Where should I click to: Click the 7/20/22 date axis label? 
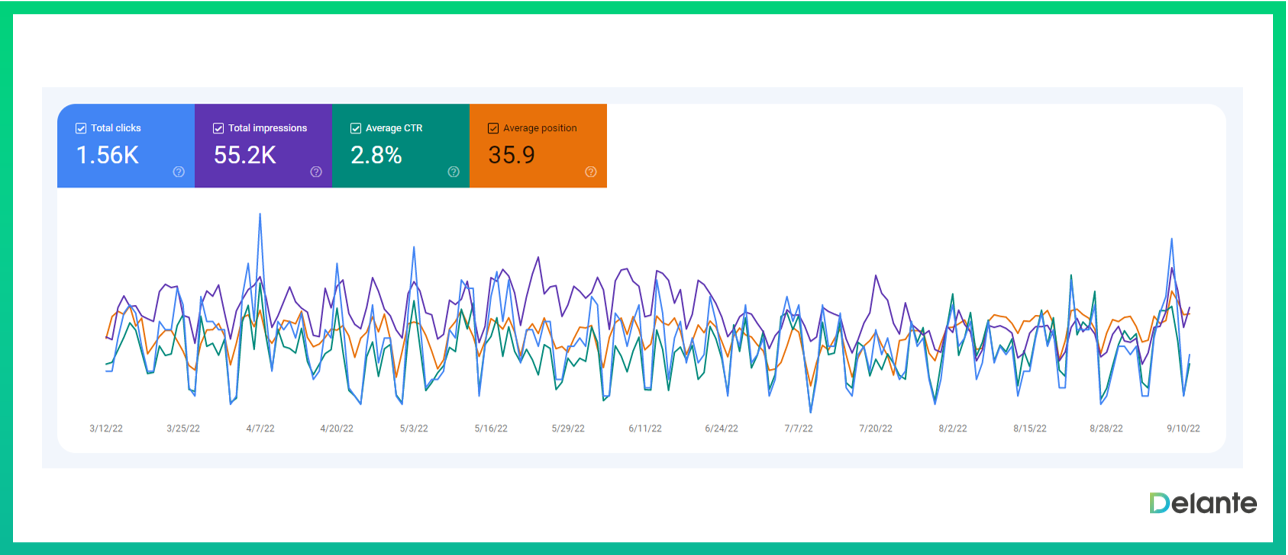tap(876, 428)
